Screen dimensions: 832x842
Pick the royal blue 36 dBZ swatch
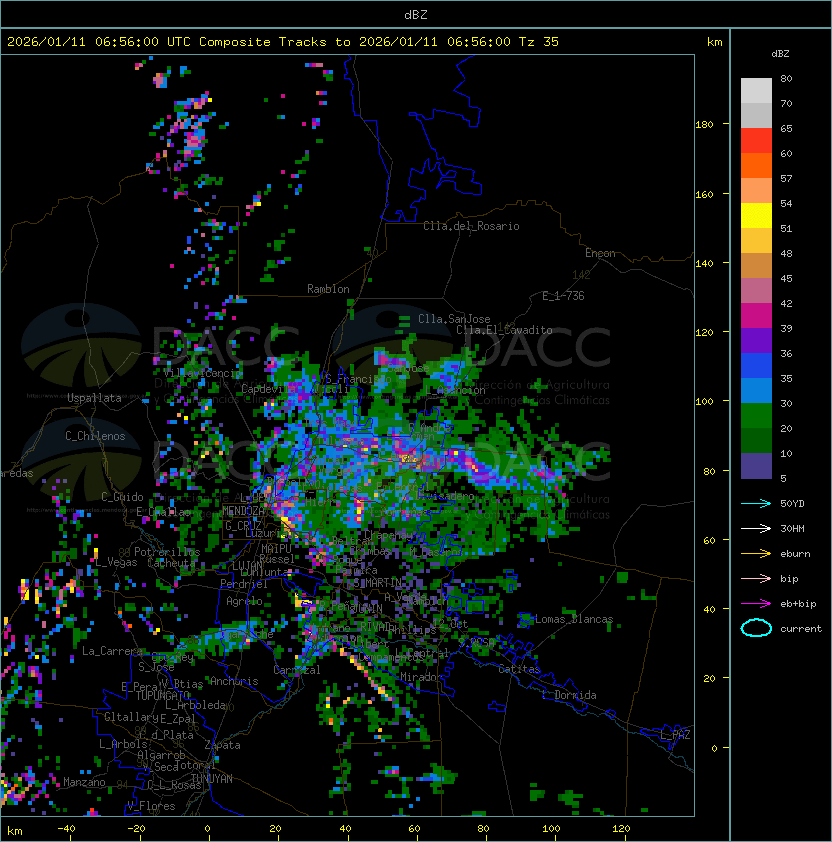click(756, 365)
